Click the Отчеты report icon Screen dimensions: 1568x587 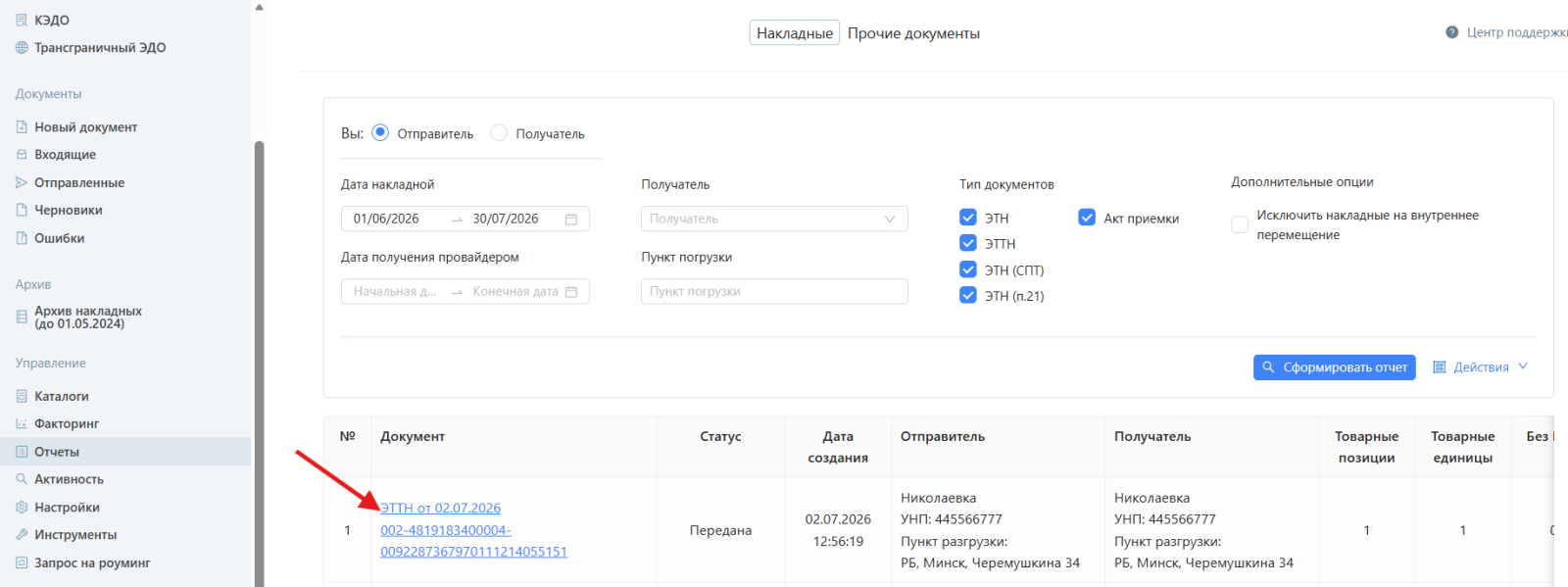22,452
